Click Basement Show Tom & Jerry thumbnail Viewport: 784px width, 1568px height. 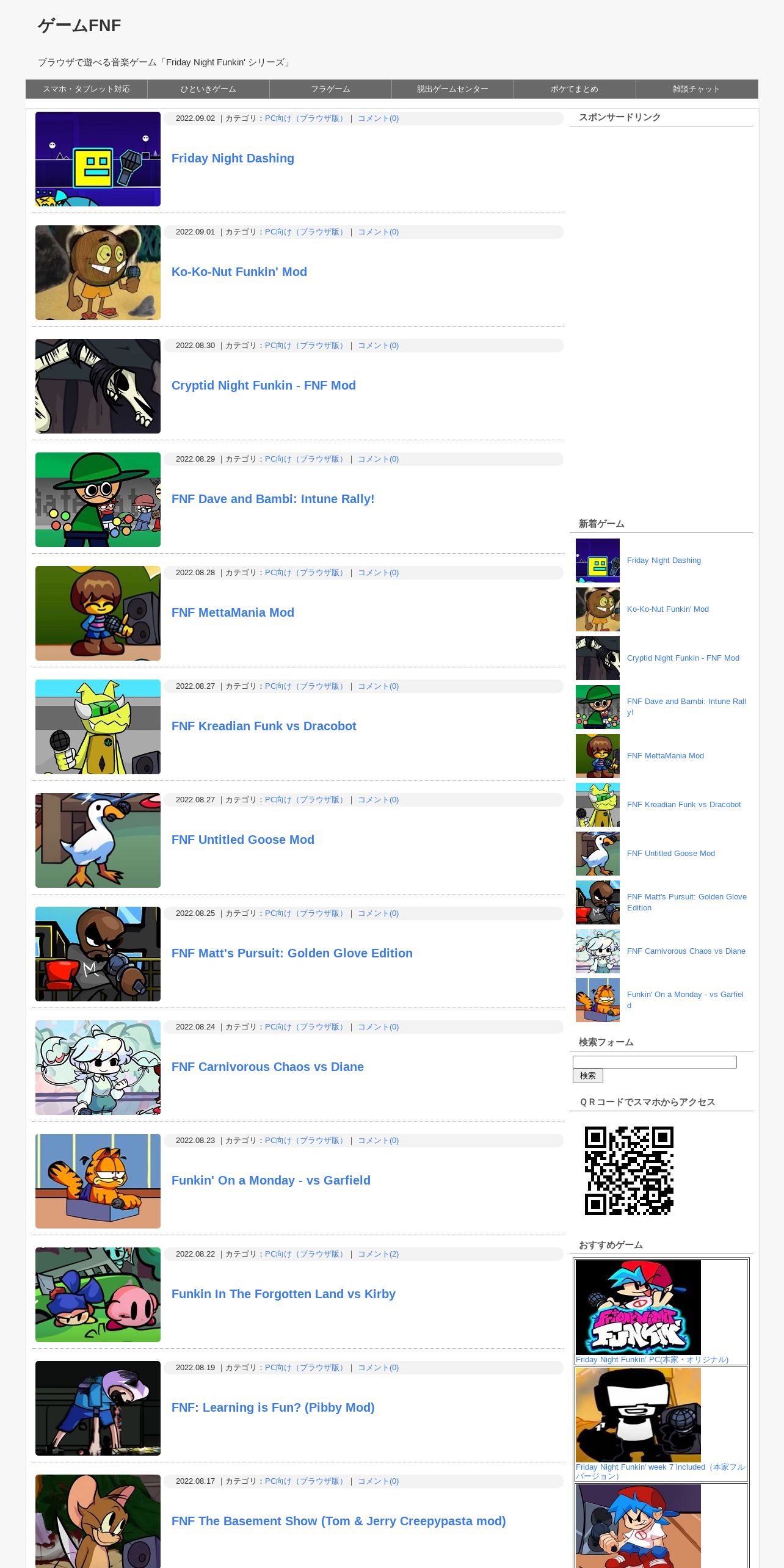pyautogui.click(x=98, y=1521)
